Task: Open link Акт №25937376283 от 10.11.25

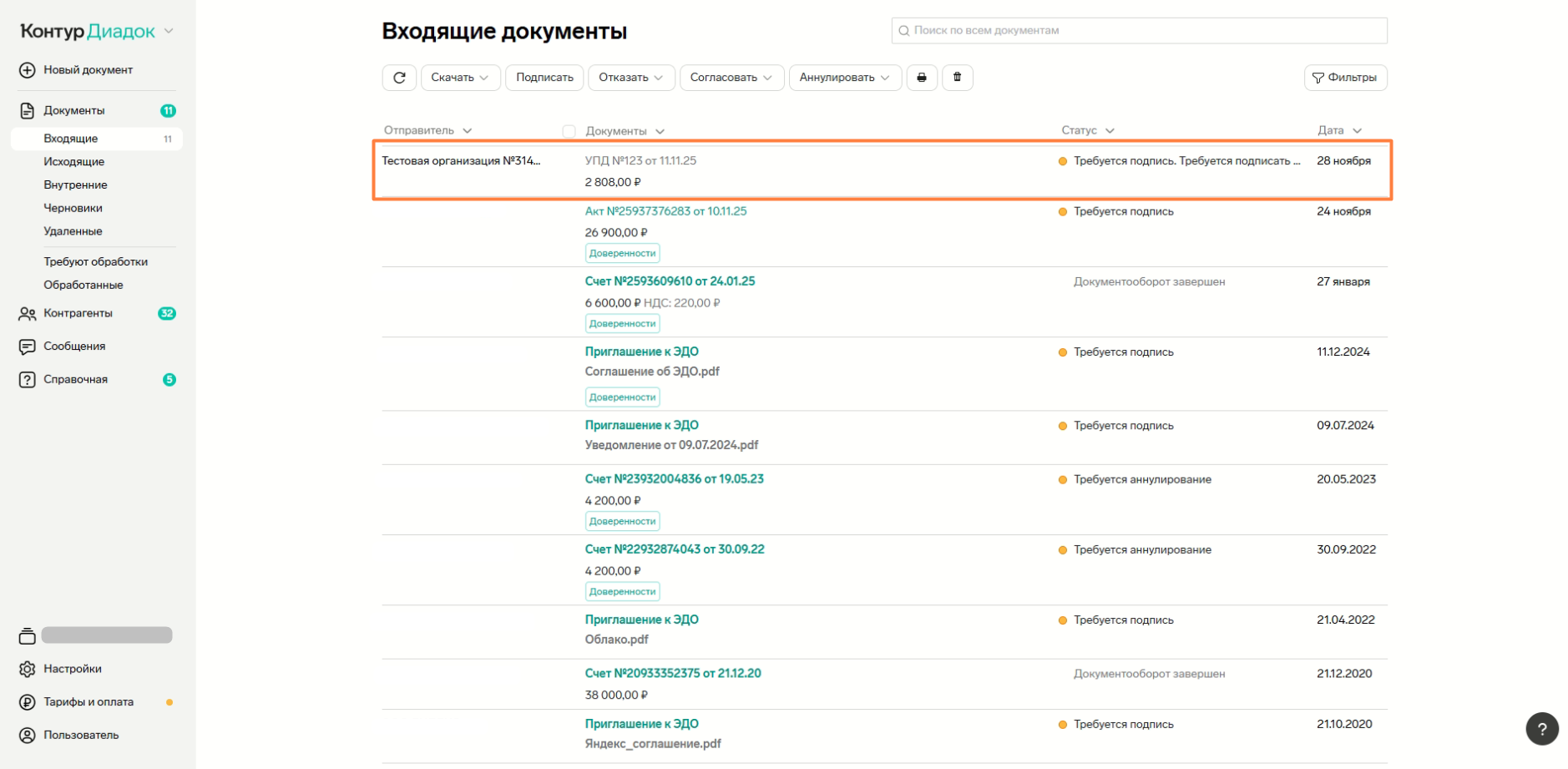Action: pos(665,211)
